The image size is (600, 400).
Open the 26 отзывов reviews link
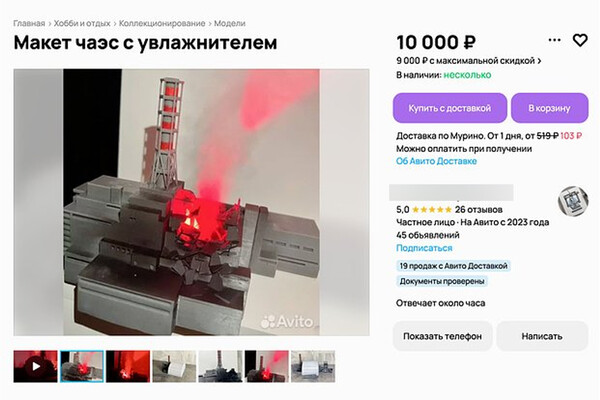pos(478,210)
